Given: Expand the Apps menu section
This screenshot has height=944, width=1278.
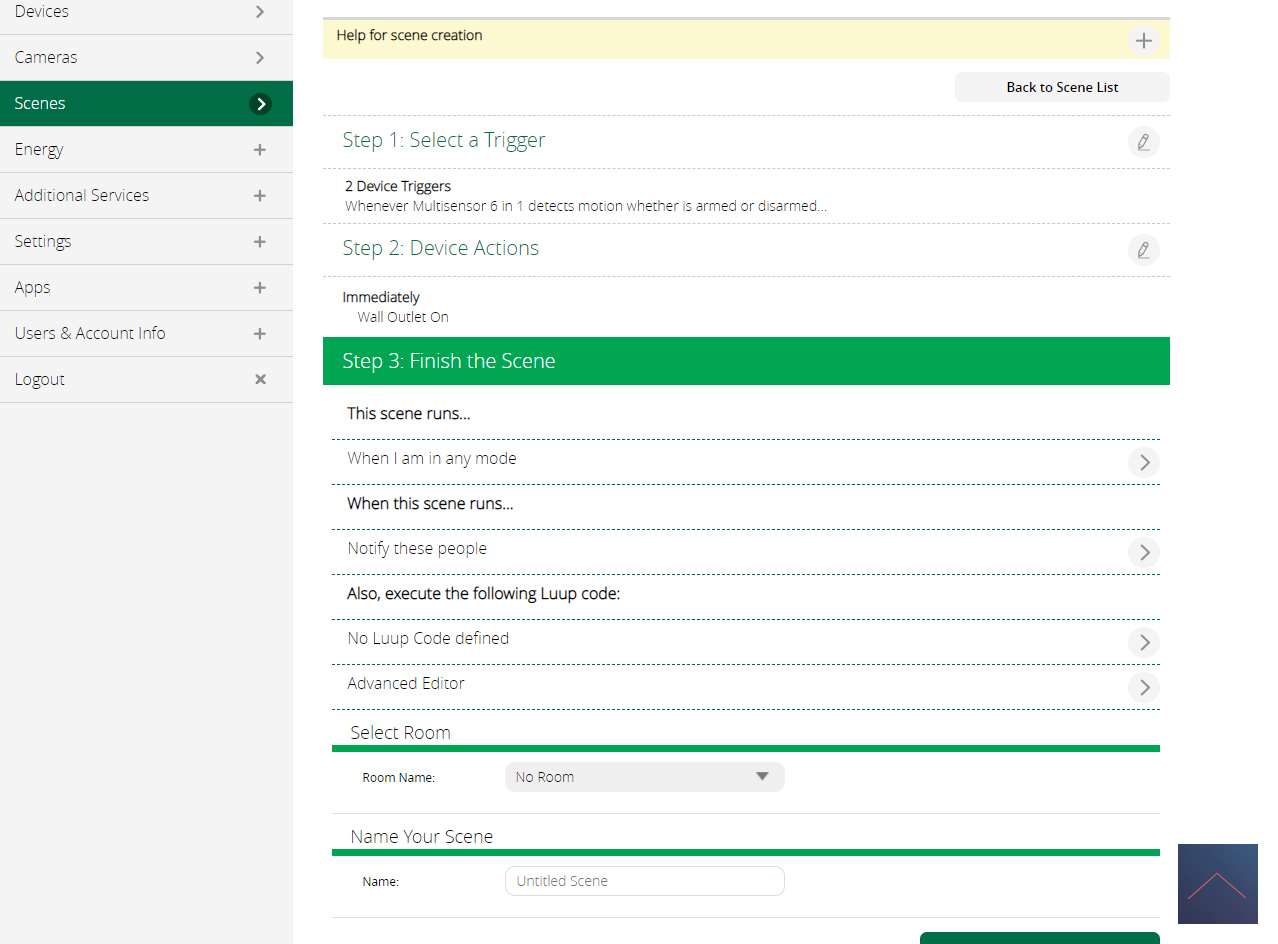Looking at the screenshot, I should [260, 288].
